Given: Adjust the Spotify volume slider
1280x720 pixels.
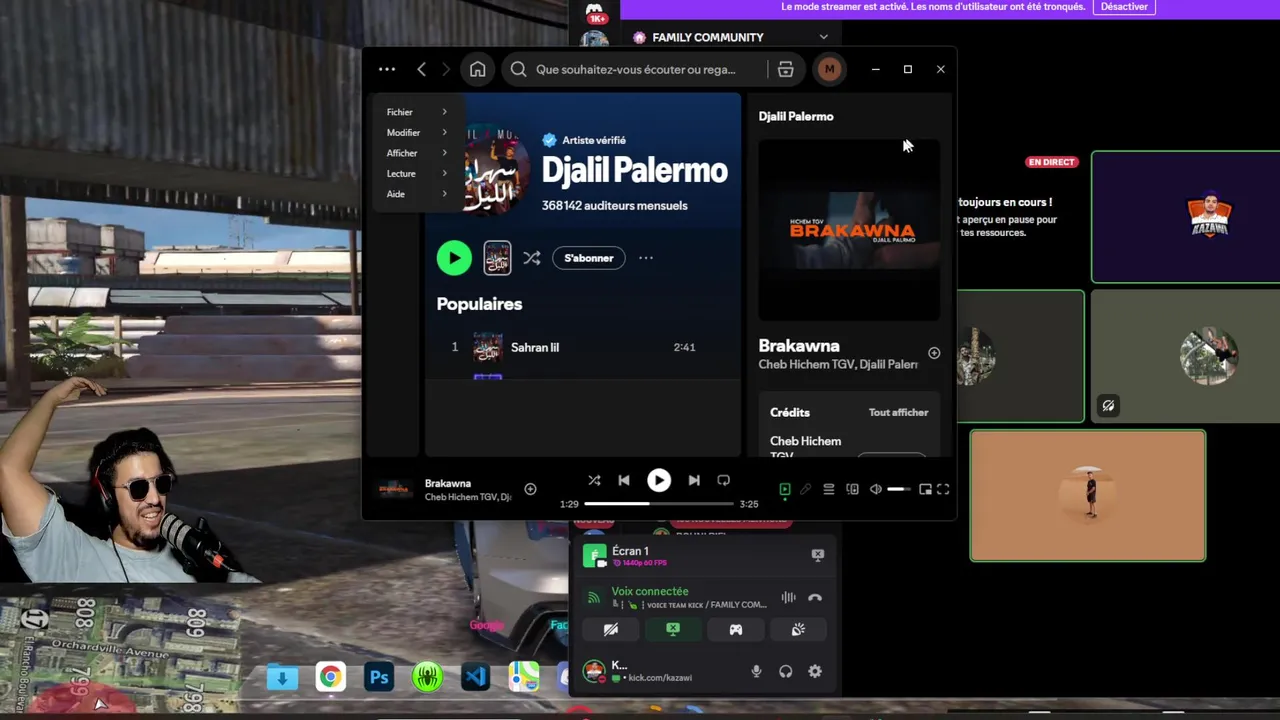Looking at the screenshot, I should pos(899,489).
